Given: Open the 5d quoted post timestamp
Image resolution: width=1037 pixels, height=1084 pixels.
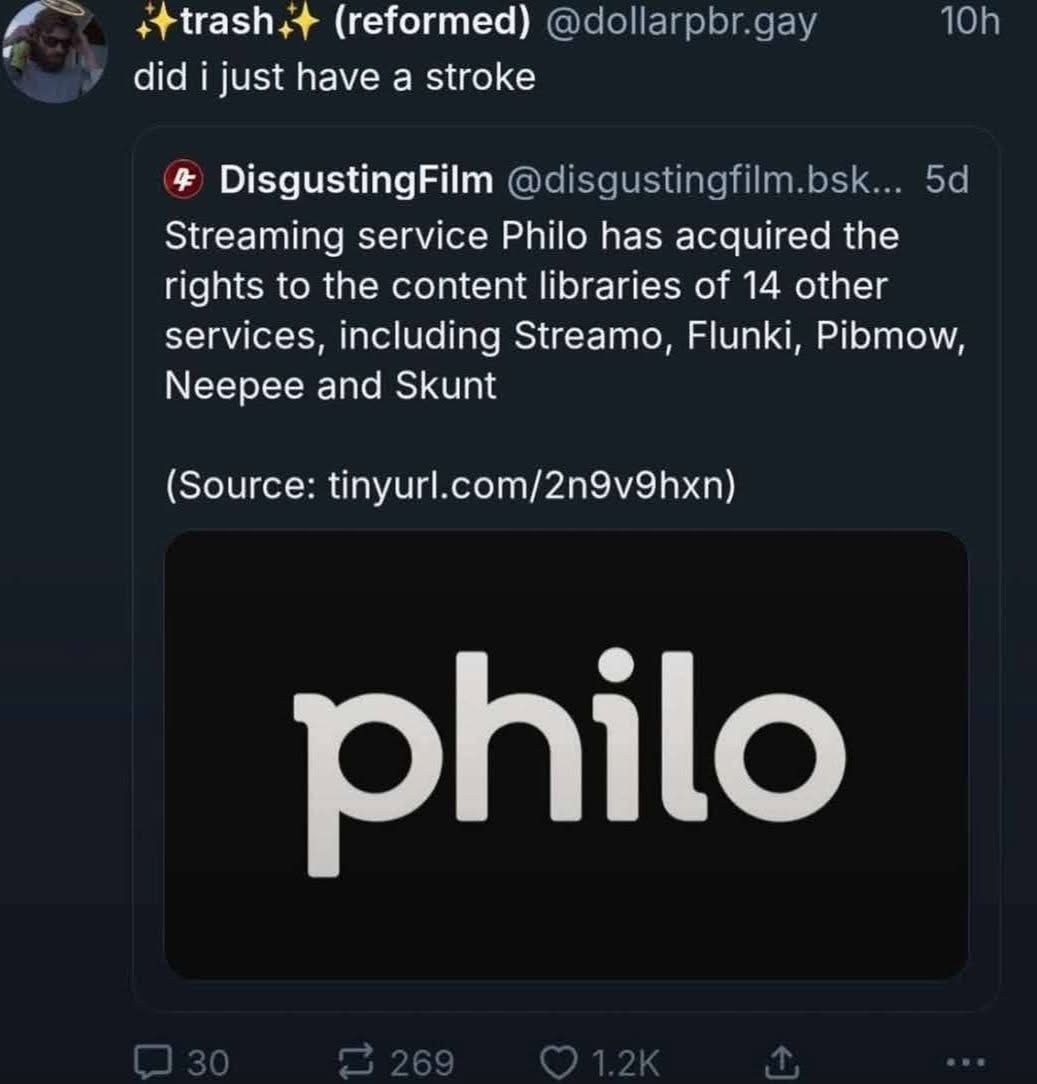Looking at the screenshot, I should coord(946,180).
